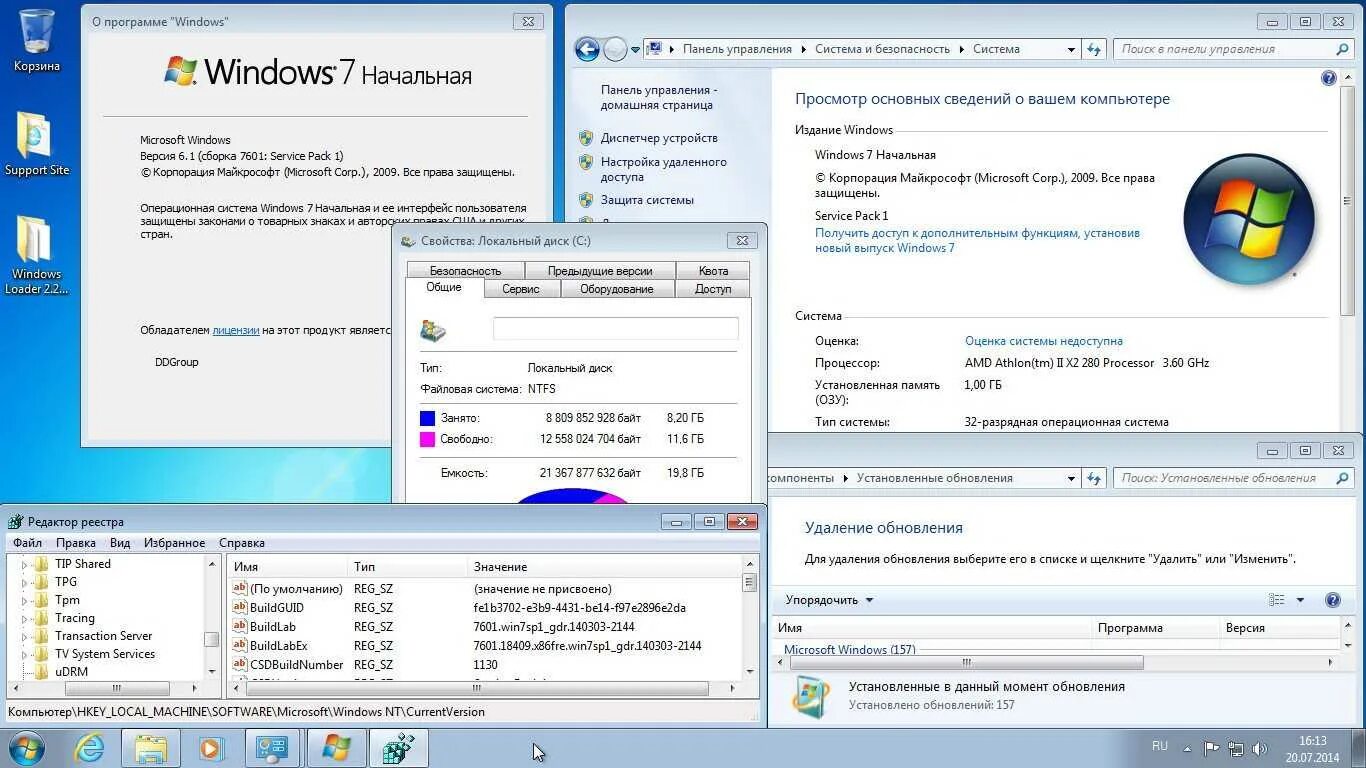This screenshot has width=1366, height=768.
Task: Open the Правка menu in Registry Editor
Action: [x=76, y=543]
